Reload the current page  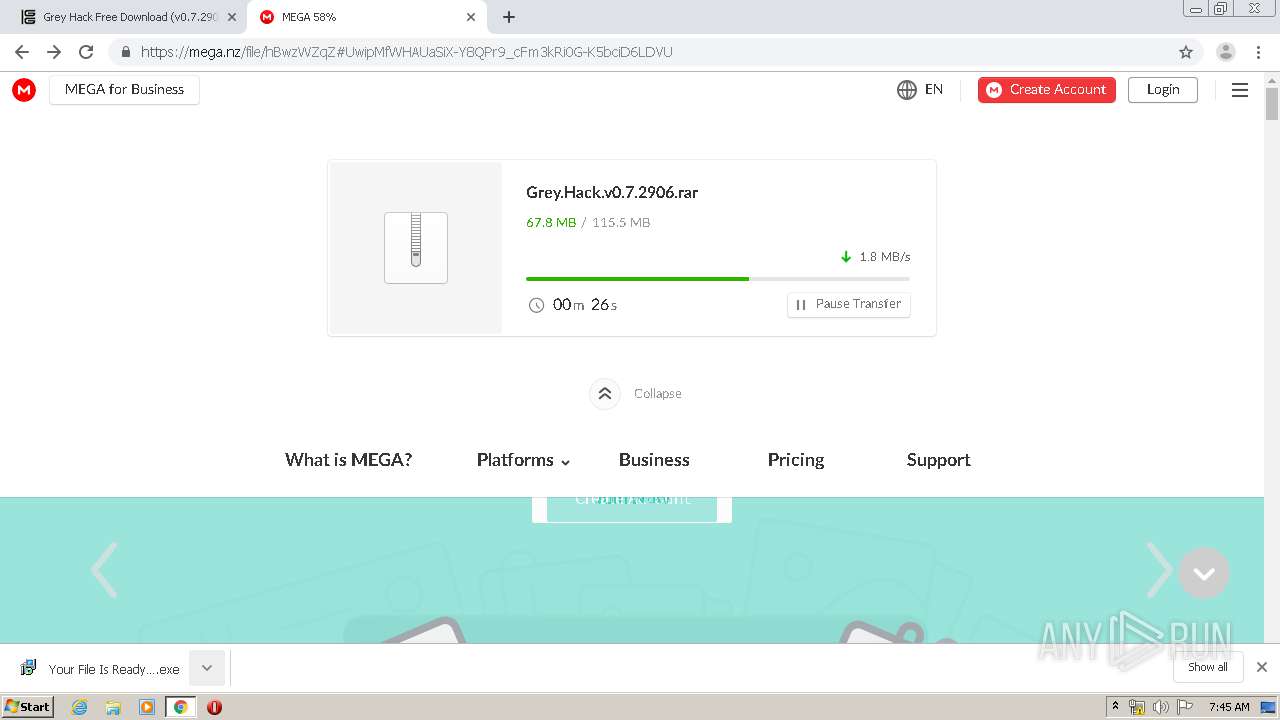86,52
